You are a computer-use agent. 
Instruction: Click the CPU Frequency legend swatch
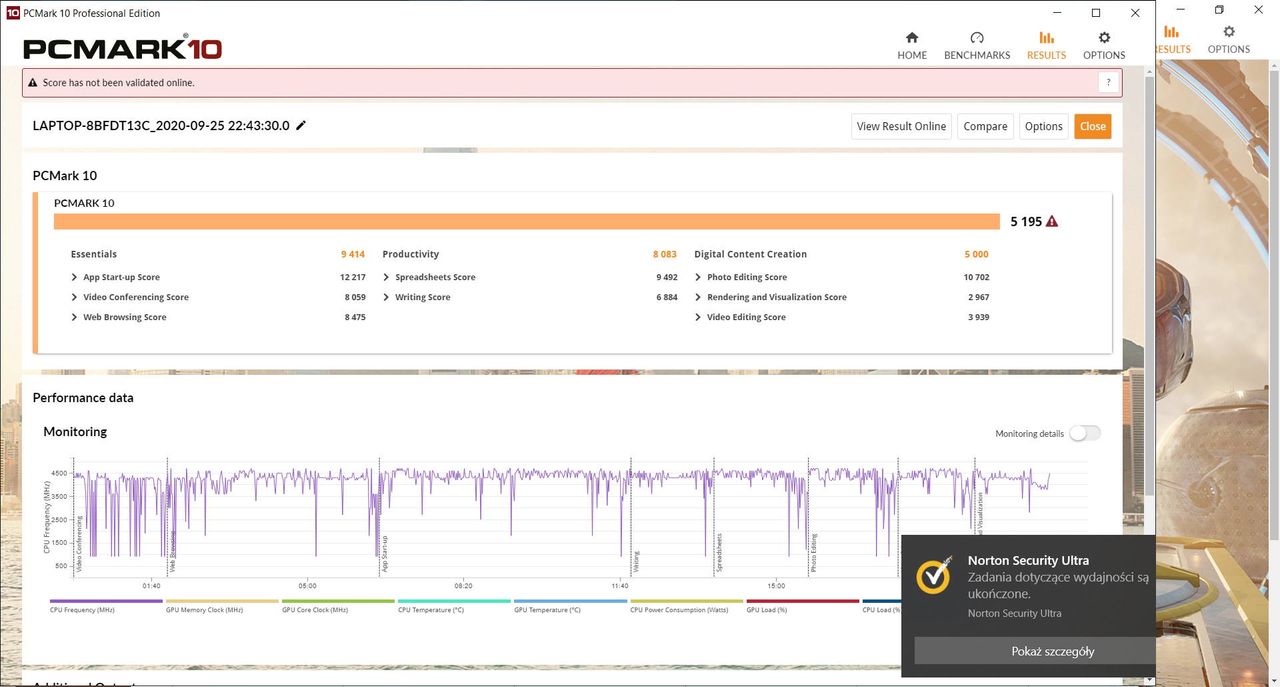[106, 602]
